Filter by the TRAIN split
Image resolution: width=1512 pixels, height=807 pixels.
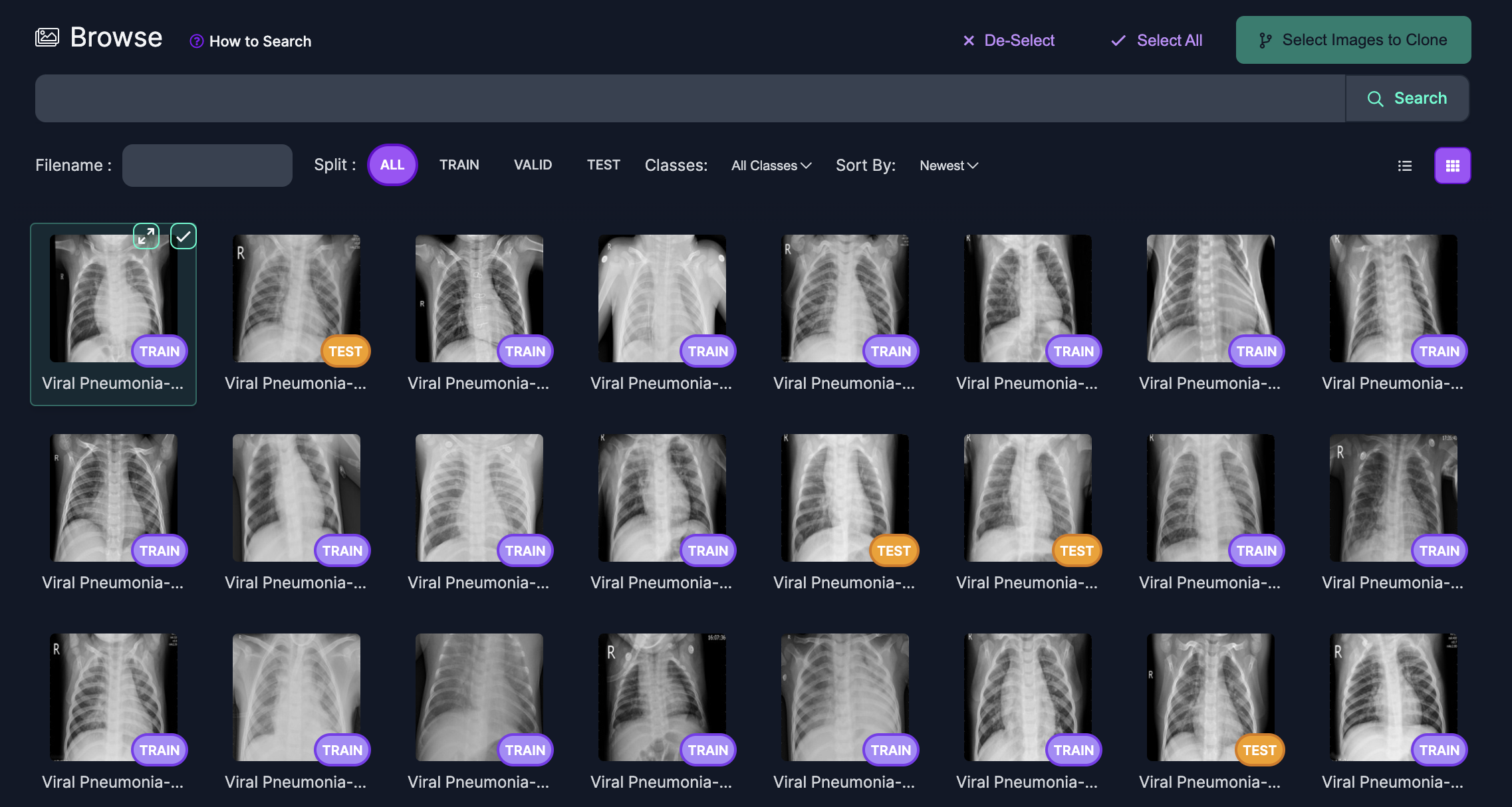coord(459,165)
